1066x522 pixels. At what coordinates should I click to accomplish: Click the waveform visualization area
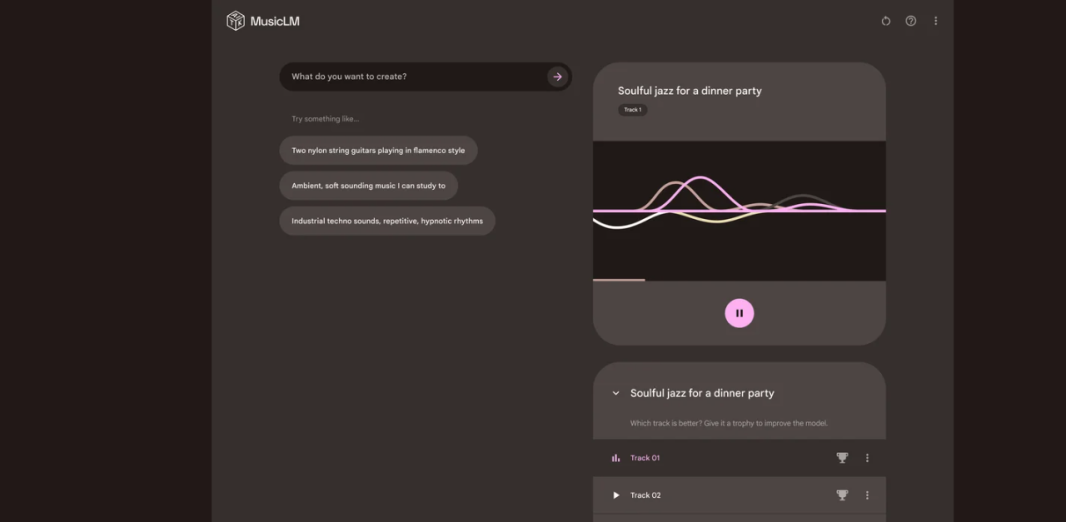pyautogui.click(x=739, y=211)
